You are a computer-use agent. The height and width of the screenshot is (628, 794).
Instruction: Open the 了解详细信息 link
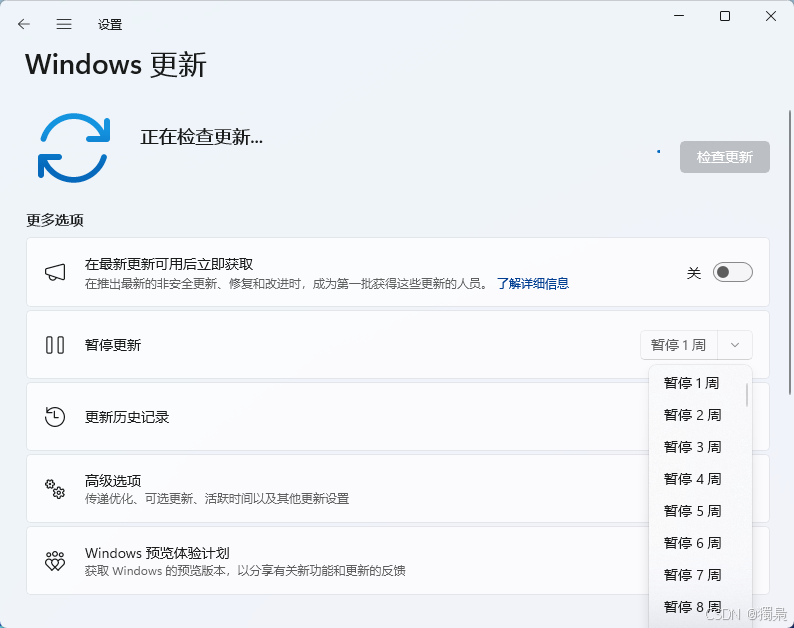533,284
